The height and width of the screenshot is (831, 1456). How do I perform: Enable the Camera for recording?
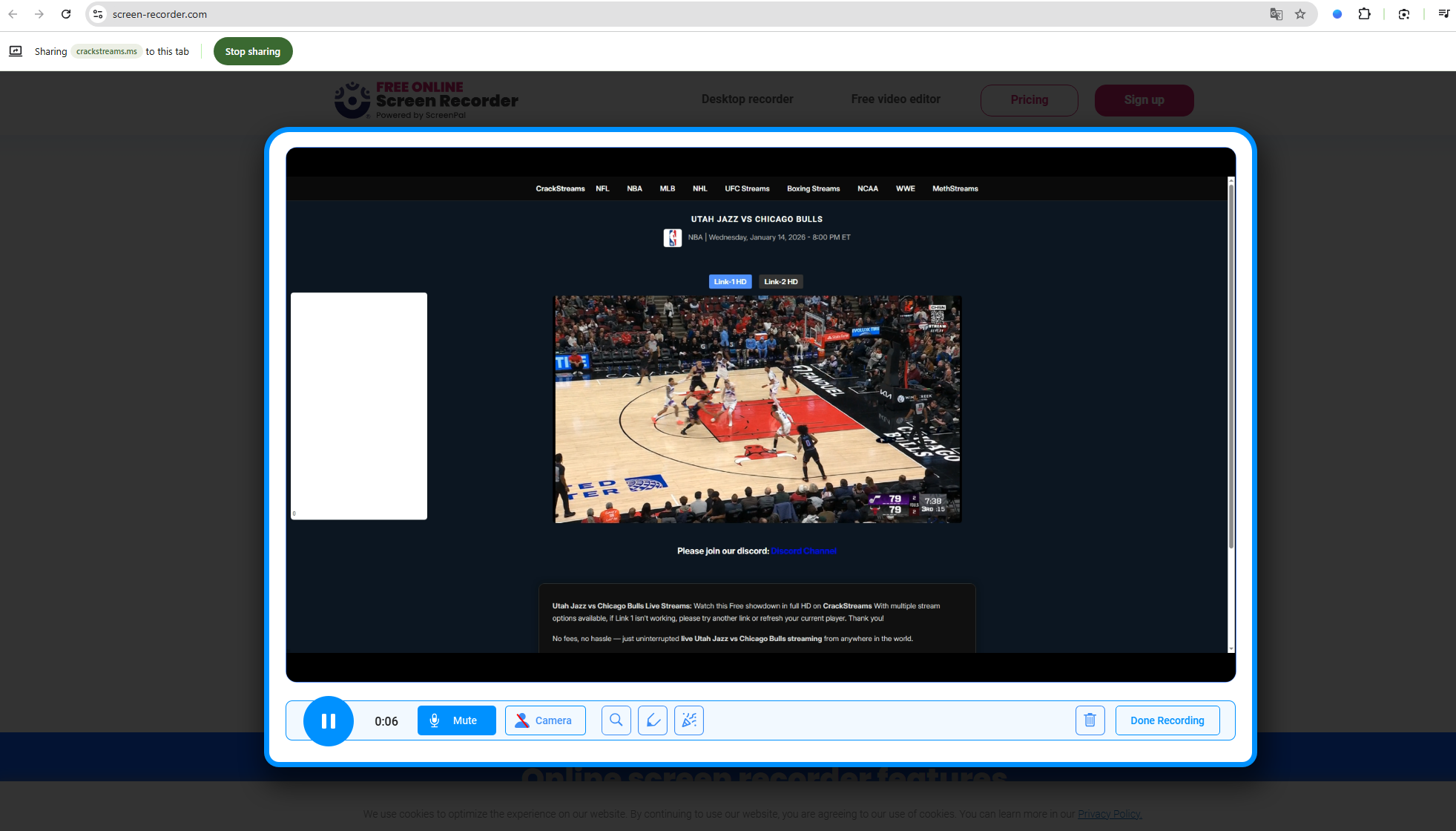544,720
